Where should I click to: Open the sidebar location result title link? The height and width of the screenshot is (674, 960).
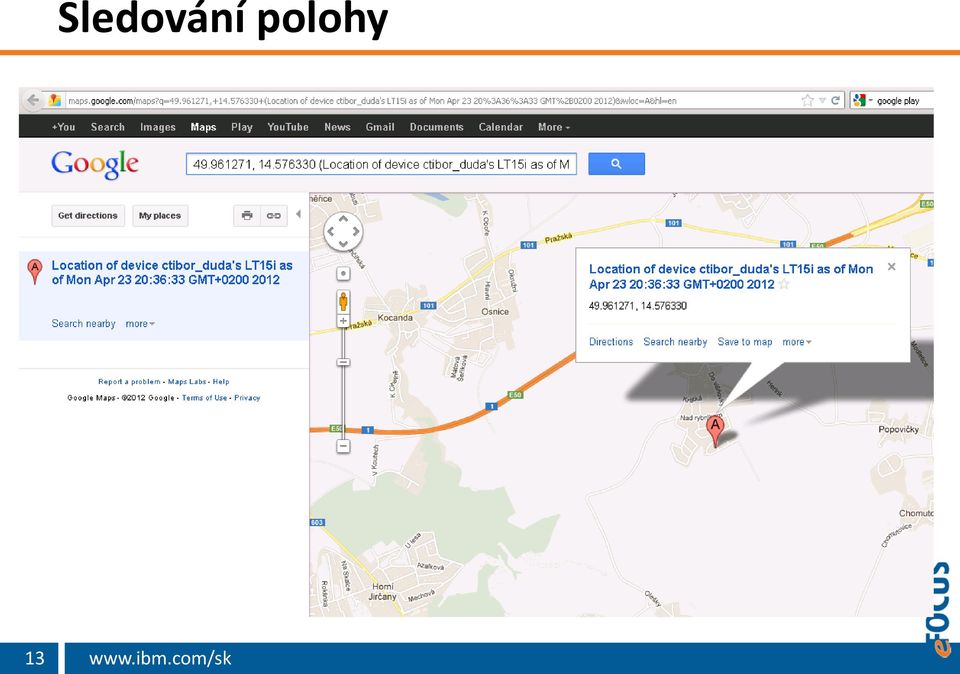(172, 272)
